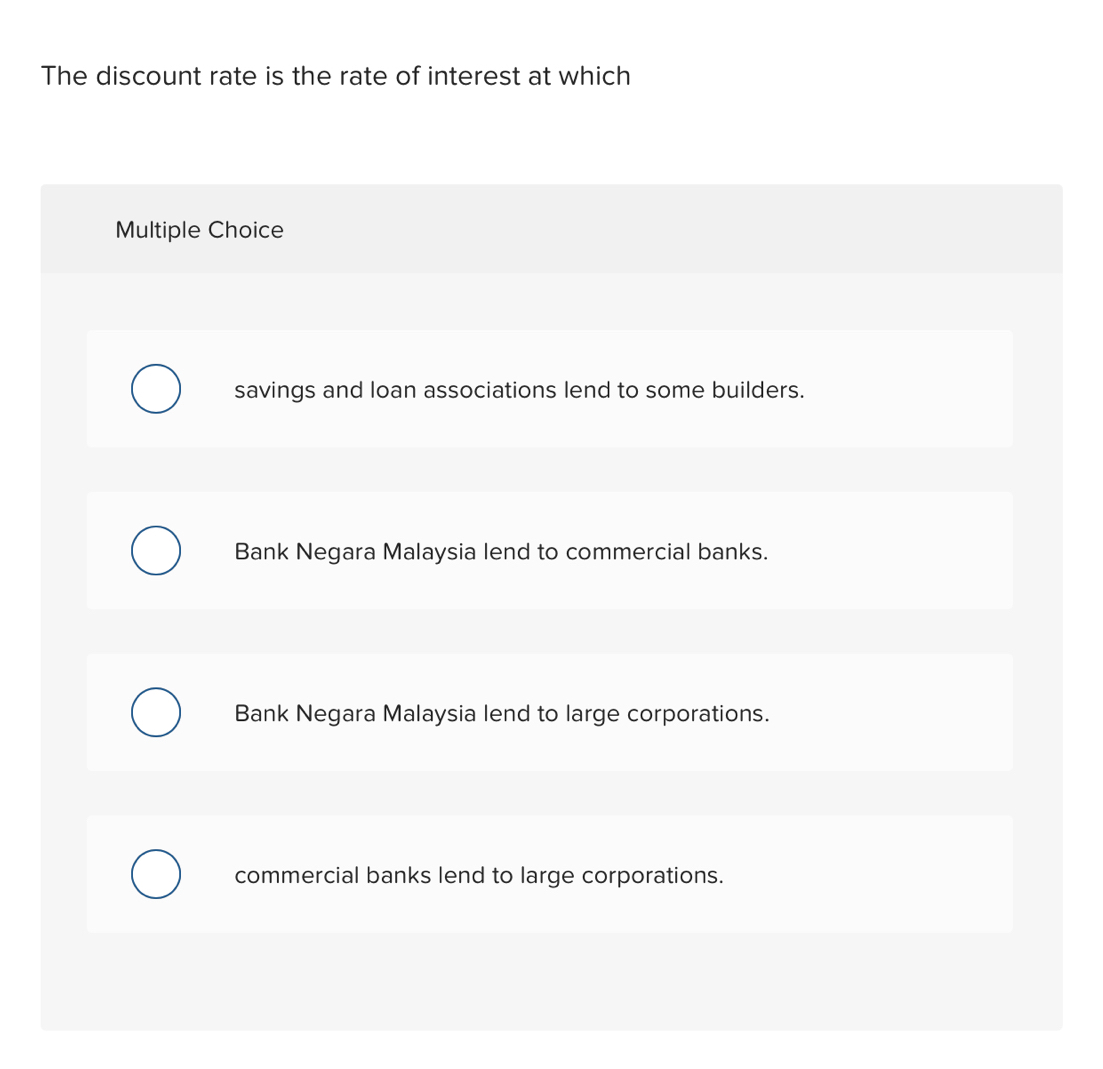Click 'Bank Negara Malaysia' in the second answer option
Screen dimensions: 1103x1069
355,552
